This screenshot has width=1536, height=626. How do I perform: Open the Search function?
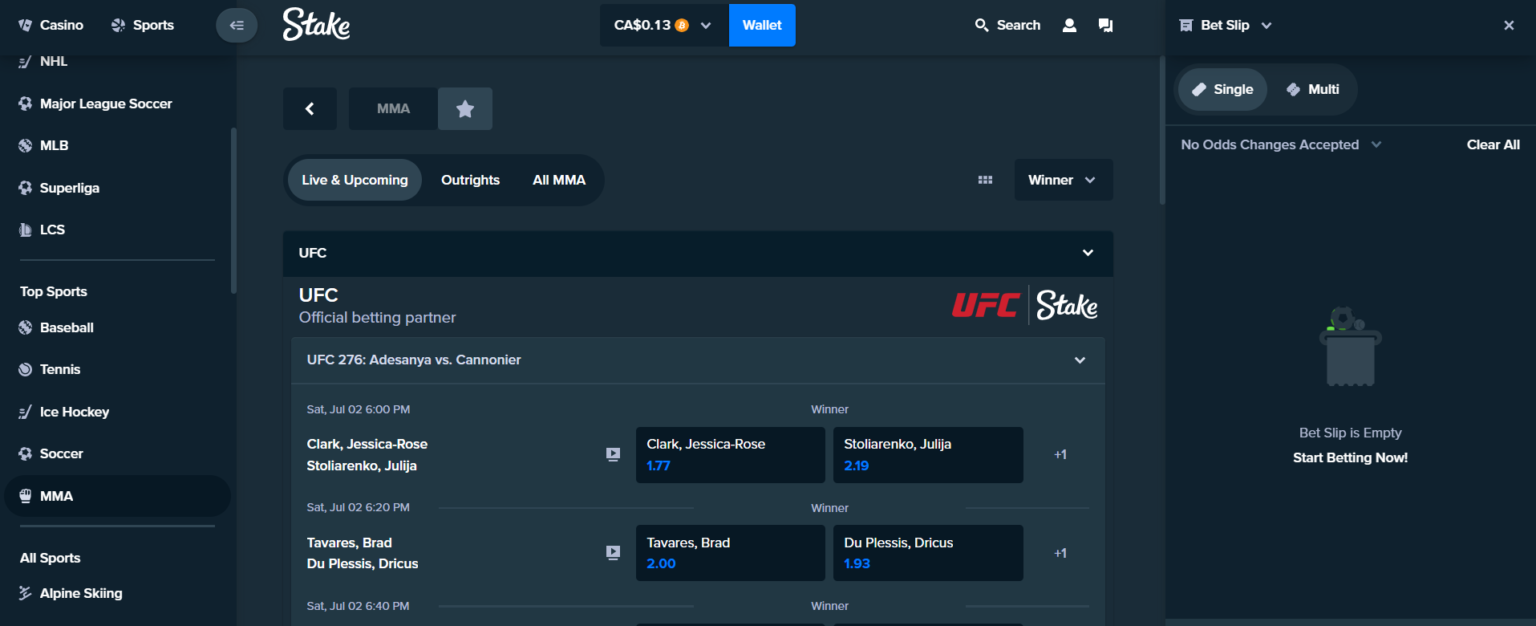point(1007,24)
